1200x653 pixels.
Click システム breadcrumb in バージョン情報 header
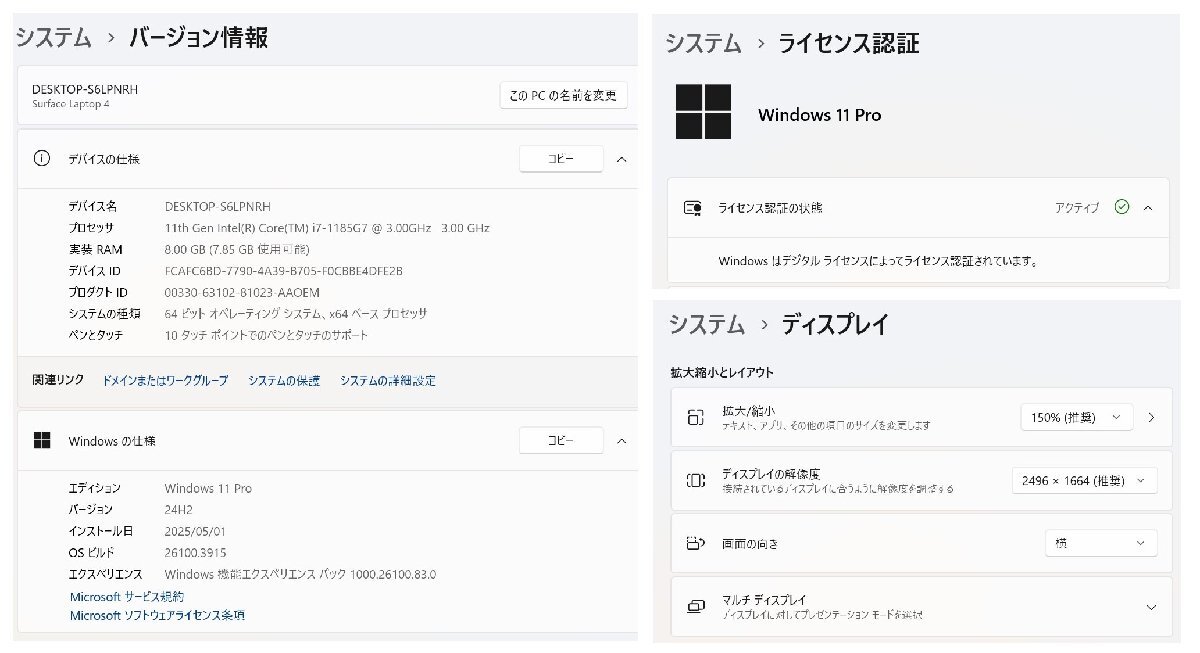click(53, 38)
